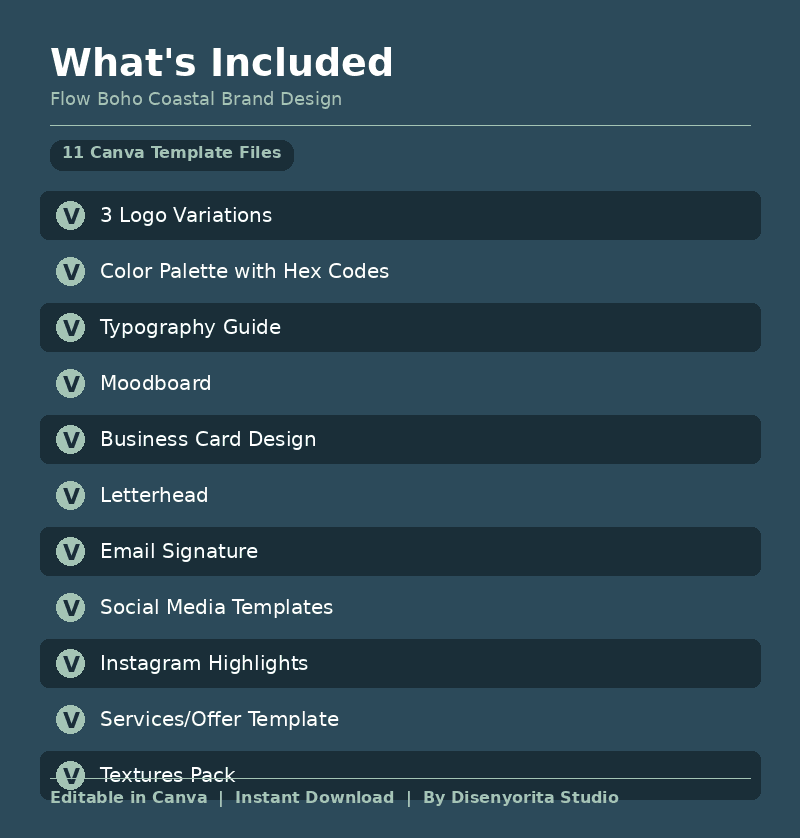This screenshot has height=838, width=800.
Task: Click the Social Media Templates check icon
Action: (70, 607)
